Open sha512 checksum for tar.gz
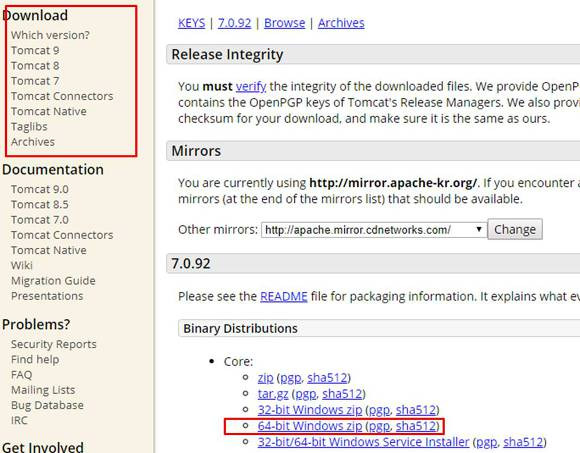Image resolution: width=580 pixels, height=453 pixels. (342, 394)
